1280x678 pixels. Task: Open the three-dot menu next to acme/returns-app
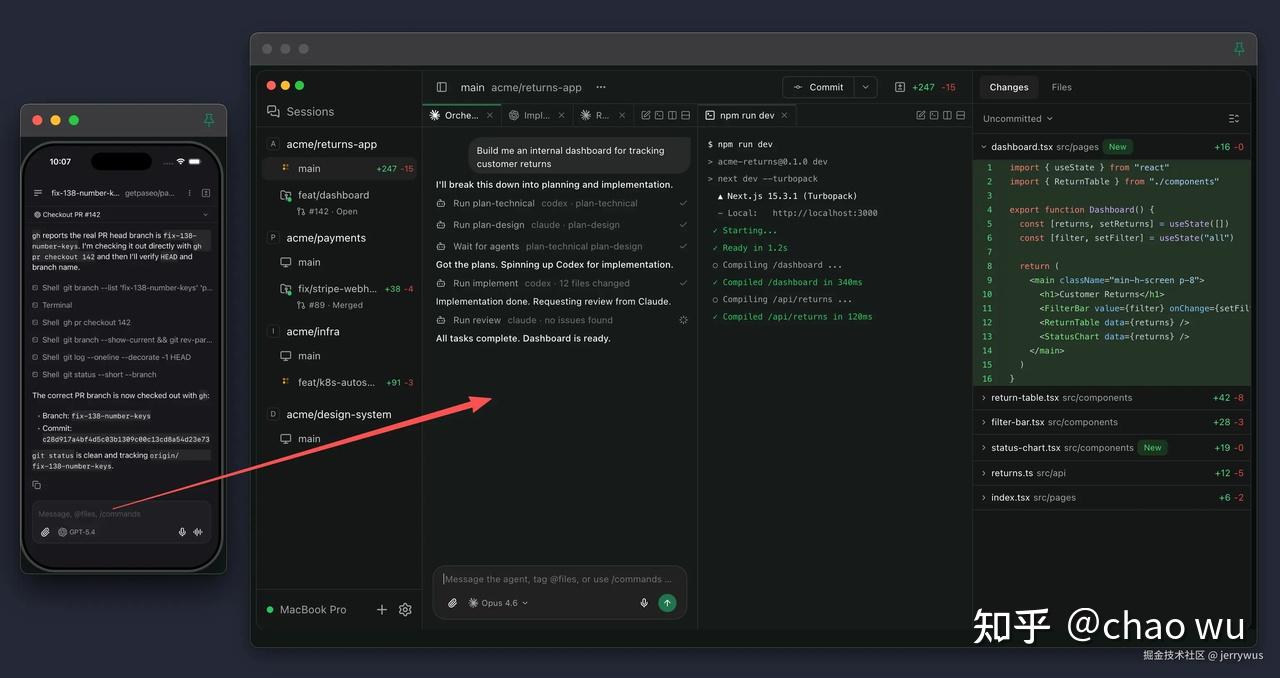[601, 87]
